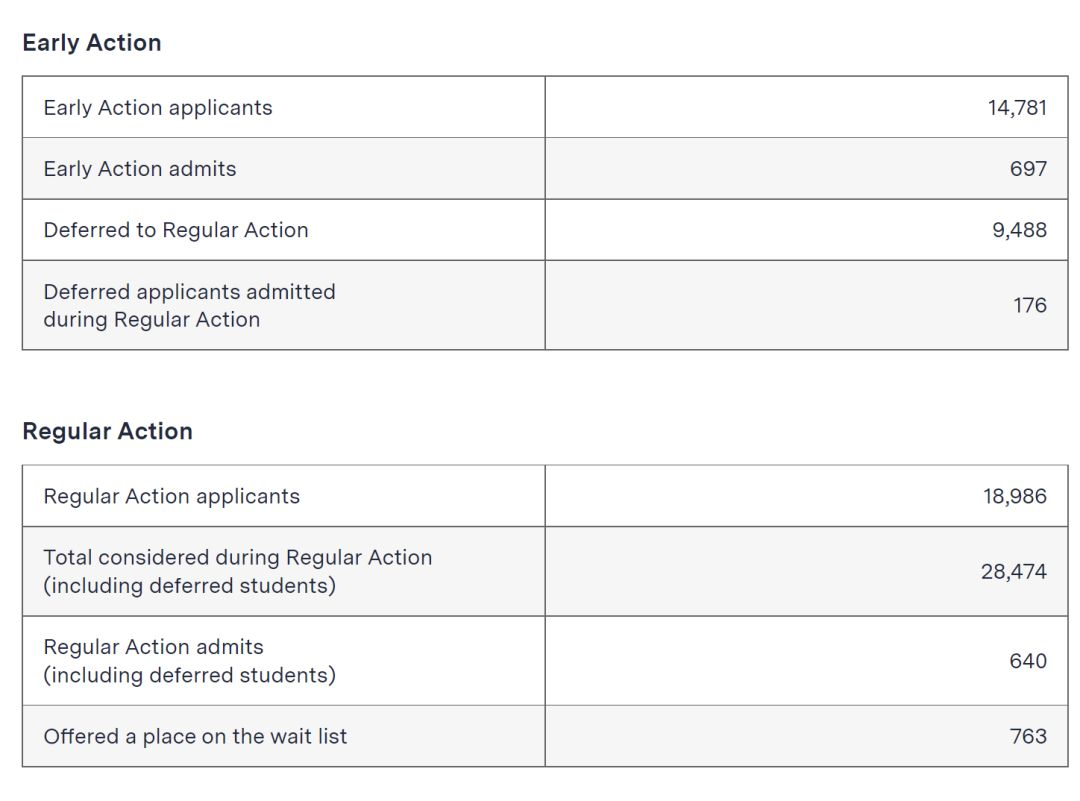The image size is (1080, 801).
Task: Select Deferred applicants admitted during Regular Action
Action: pyautogui.click(x=189, y=306)
